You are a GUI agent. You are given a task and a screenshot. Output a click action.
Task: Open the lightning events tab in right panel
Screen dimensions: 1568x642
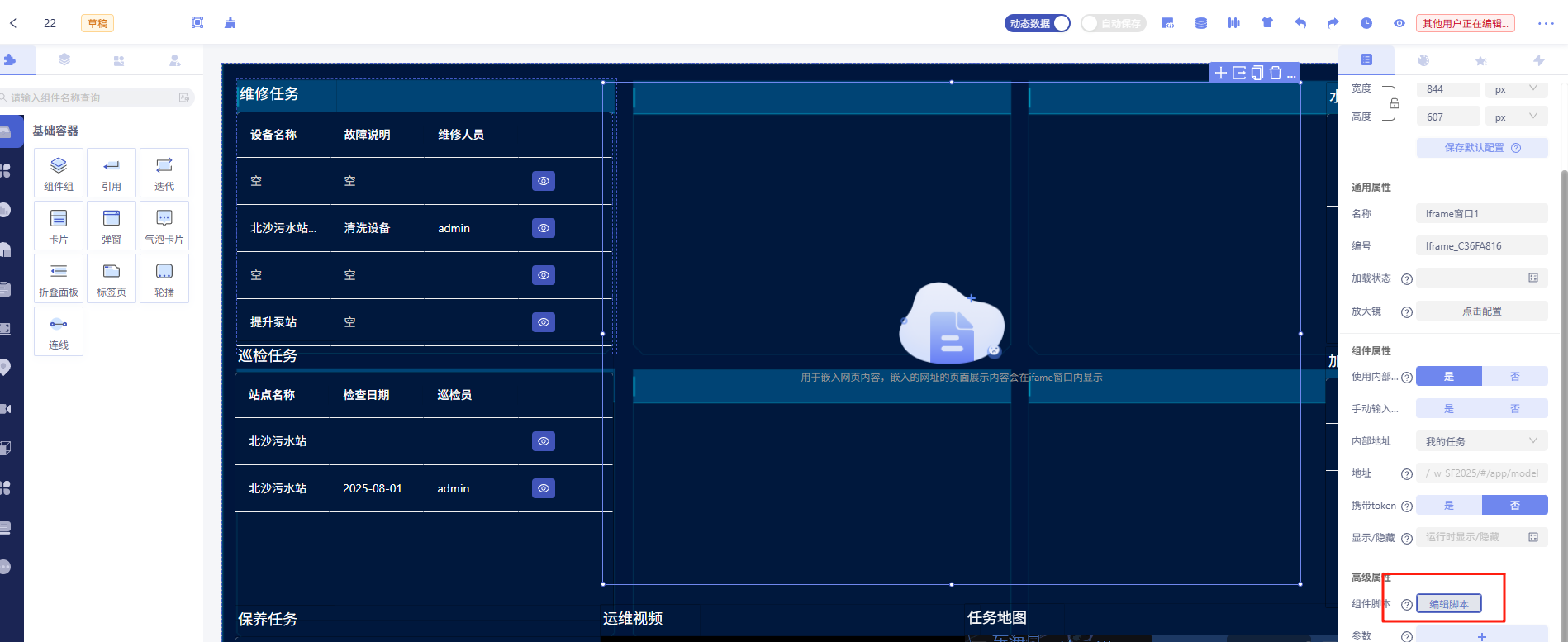click(x=1538, y=60)
